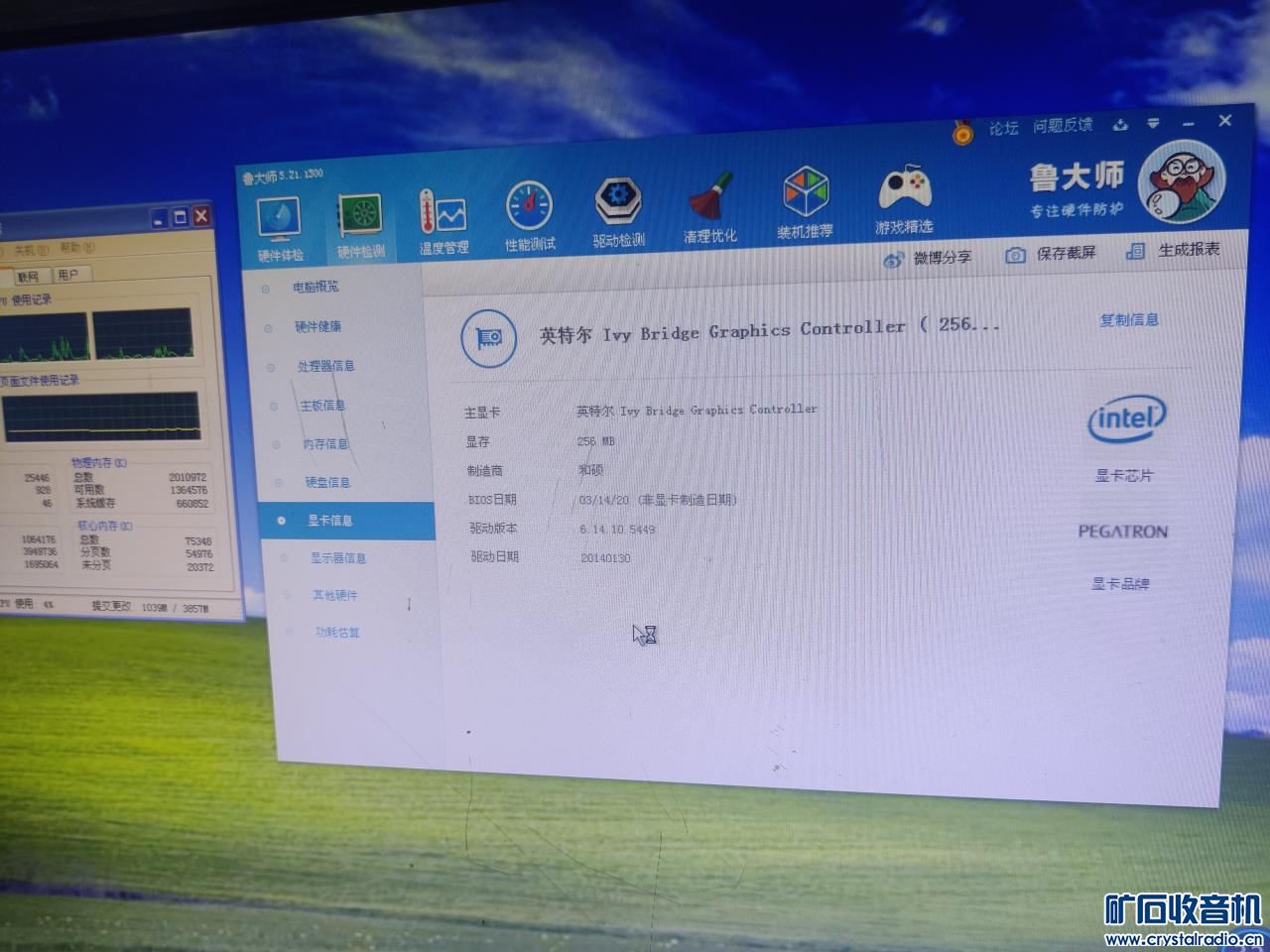
Task: Click 生成报表 to generate a report
Action: [x=1173, y=250]
